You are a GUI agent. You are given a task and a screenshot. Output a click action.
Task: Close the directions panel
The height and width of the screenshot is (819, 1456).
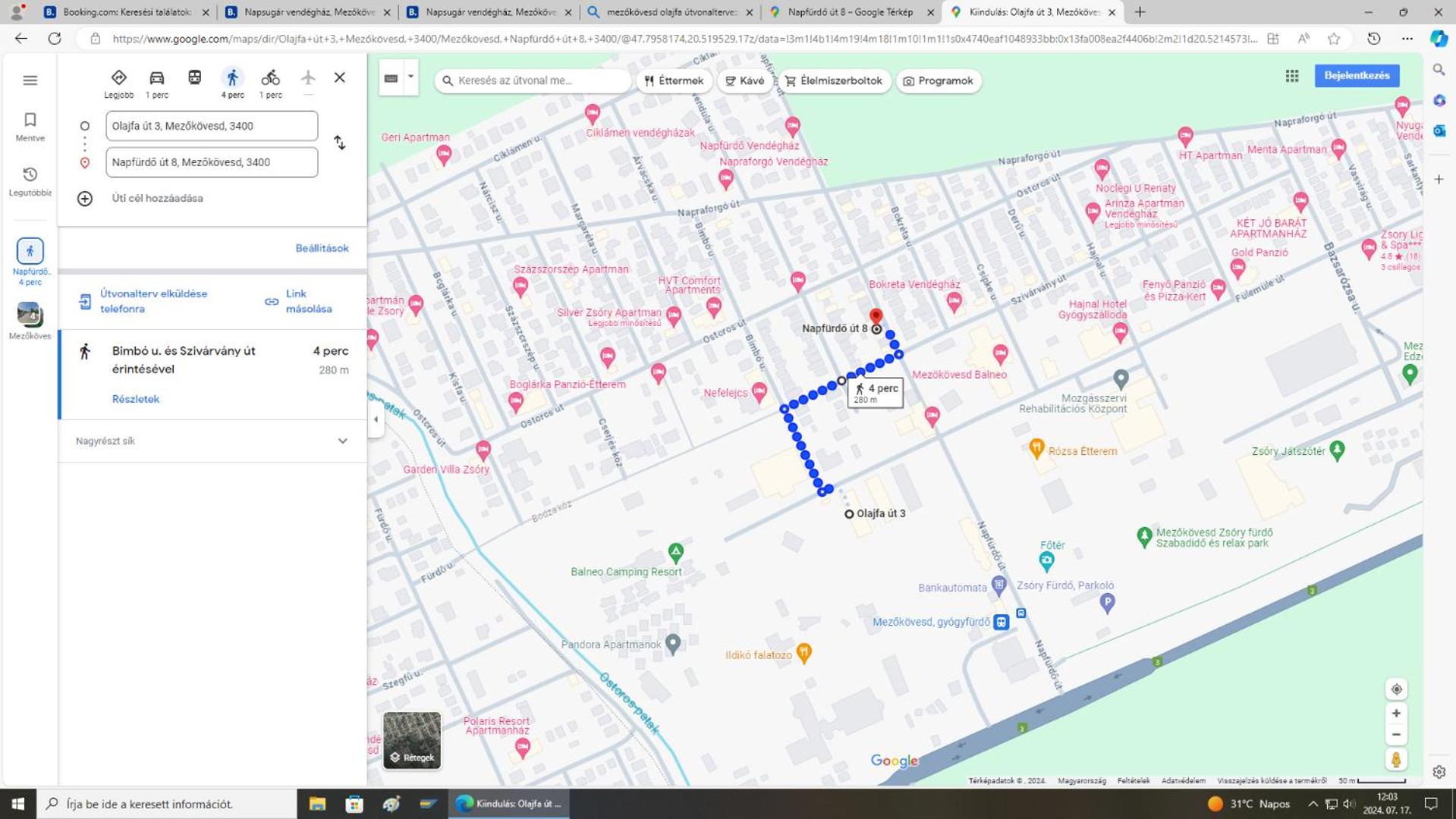(340, 77)
